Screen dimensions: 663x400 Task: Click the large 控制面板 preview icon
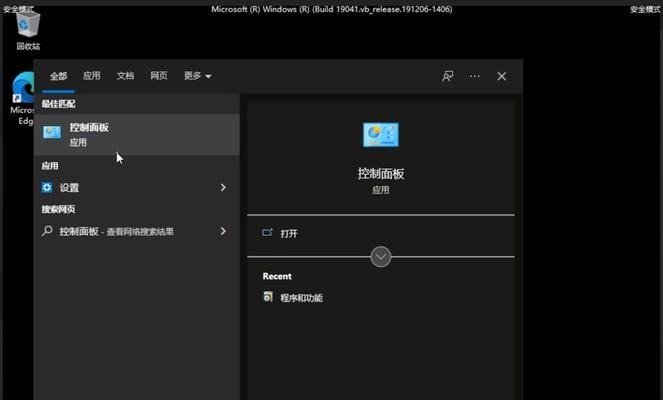381,135
